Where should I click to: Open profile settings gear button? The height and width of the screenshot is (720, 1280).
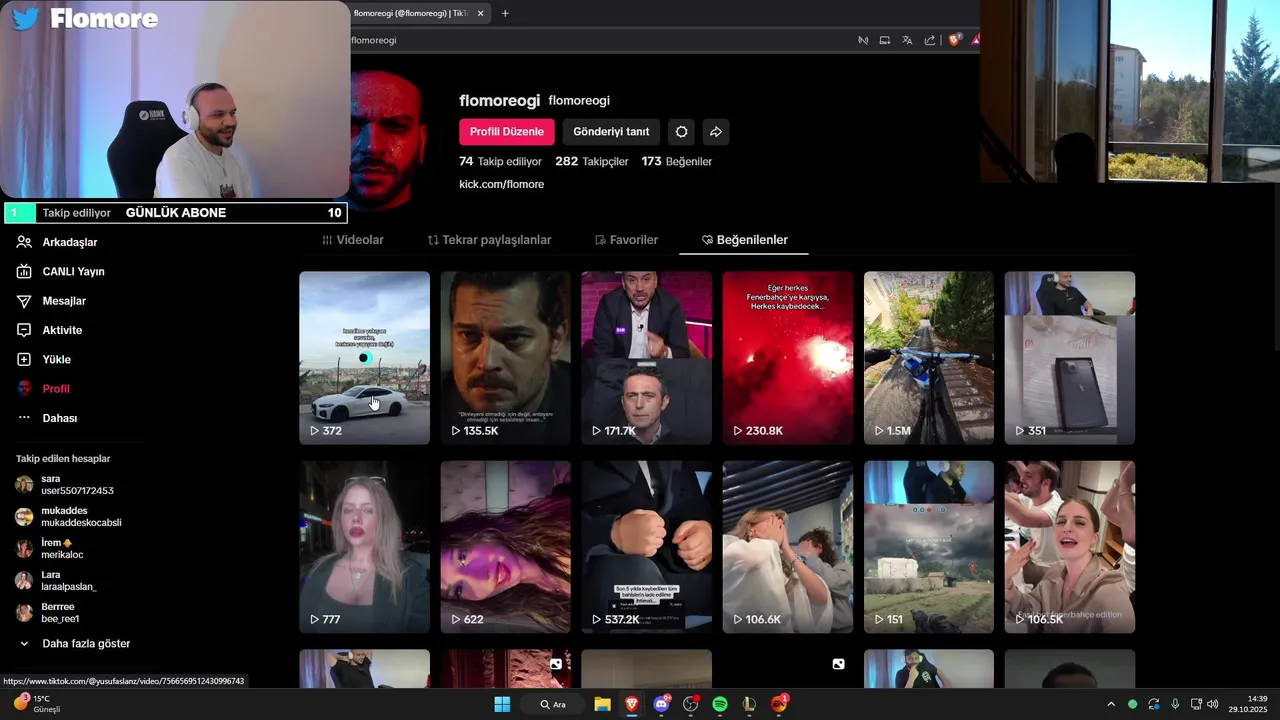pyautogui.click(x=682, y=132)
